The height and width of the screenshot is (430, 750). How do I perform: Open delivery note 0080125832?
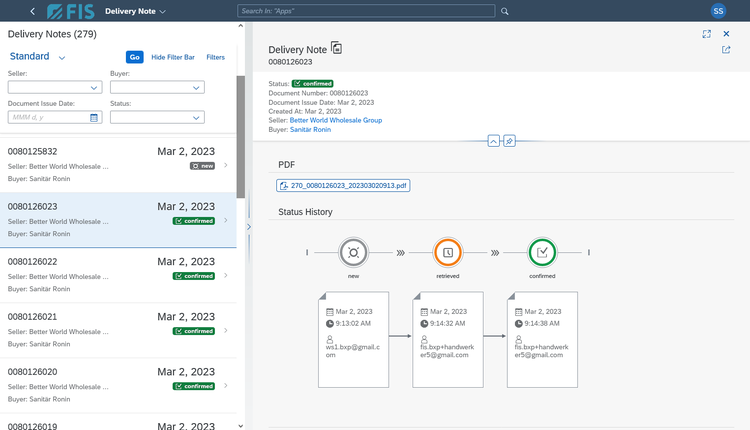[118, 165]
